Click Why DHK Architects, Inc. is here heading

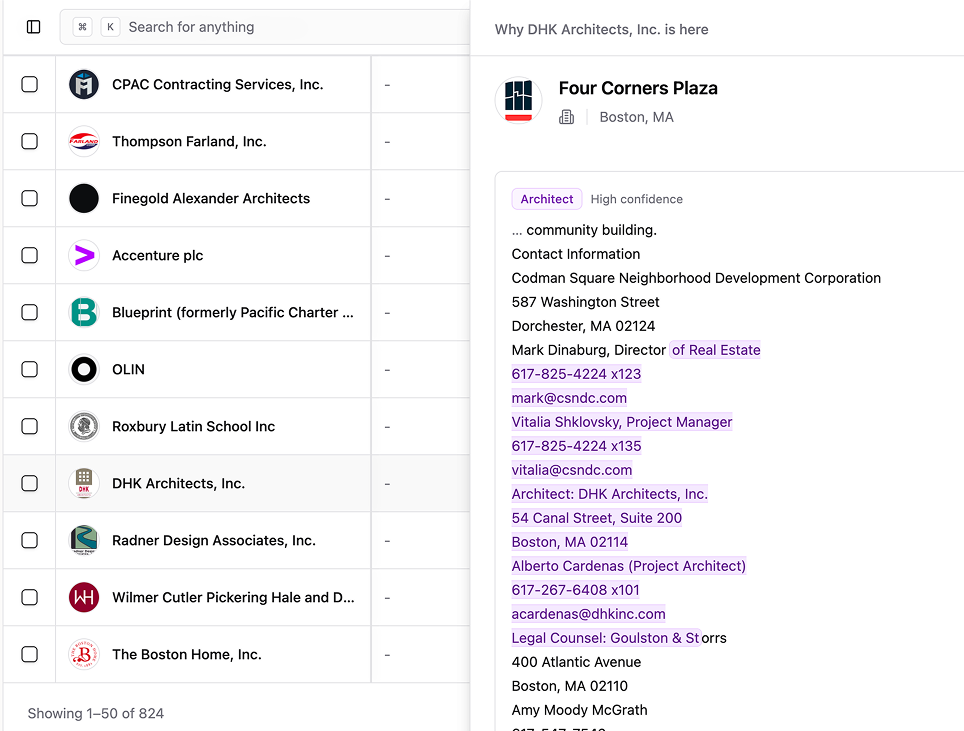click(x=601, y=30)
